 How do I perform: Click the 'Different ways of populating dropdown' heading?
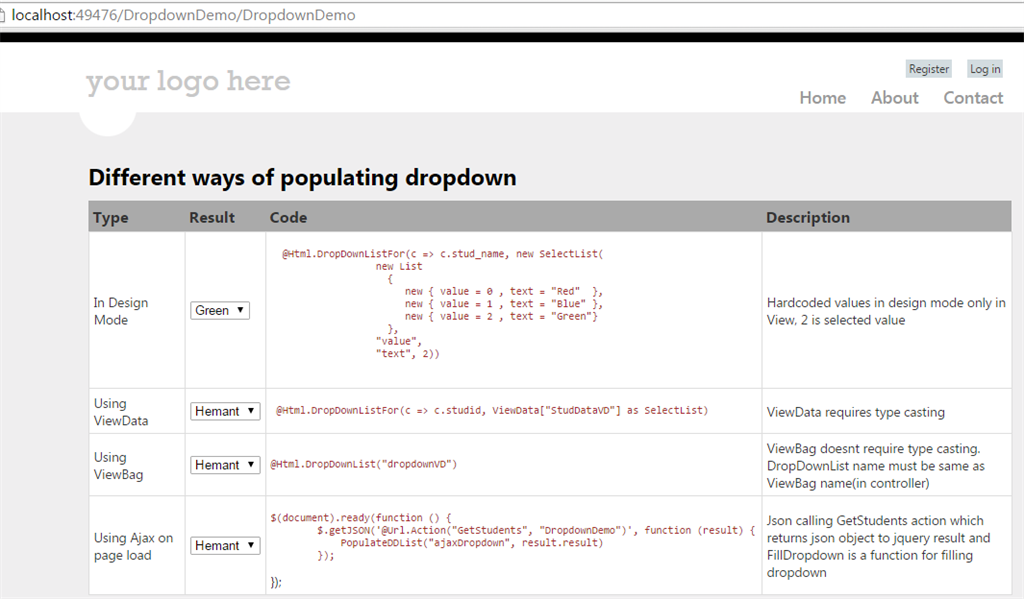(302, 178)
